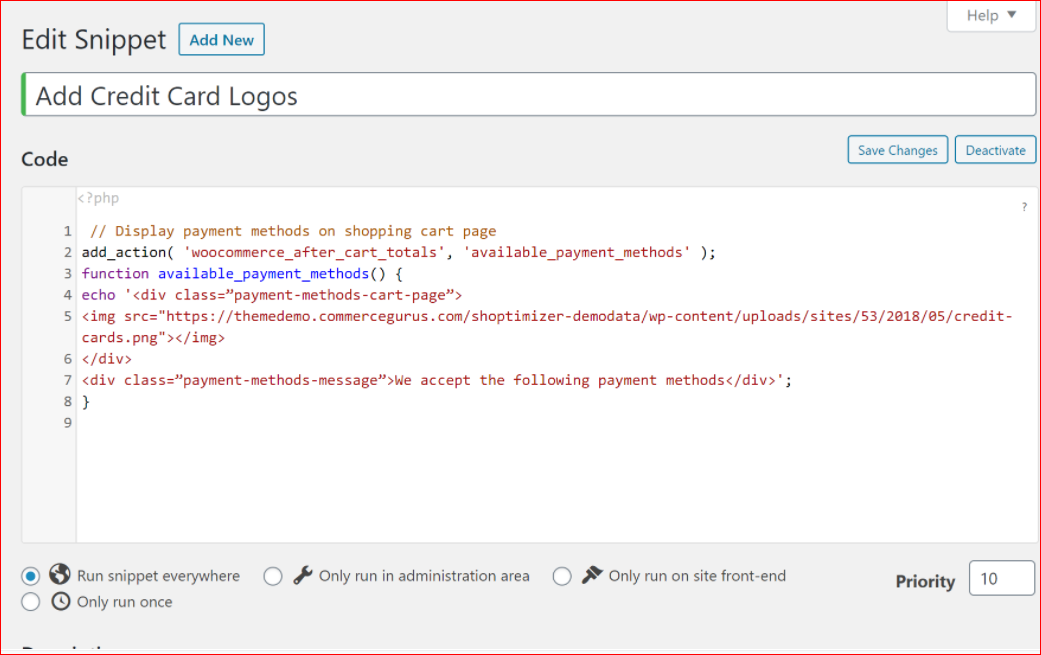Focus the snippet title field Add Credit Card Logos

[x=528, y=96]
